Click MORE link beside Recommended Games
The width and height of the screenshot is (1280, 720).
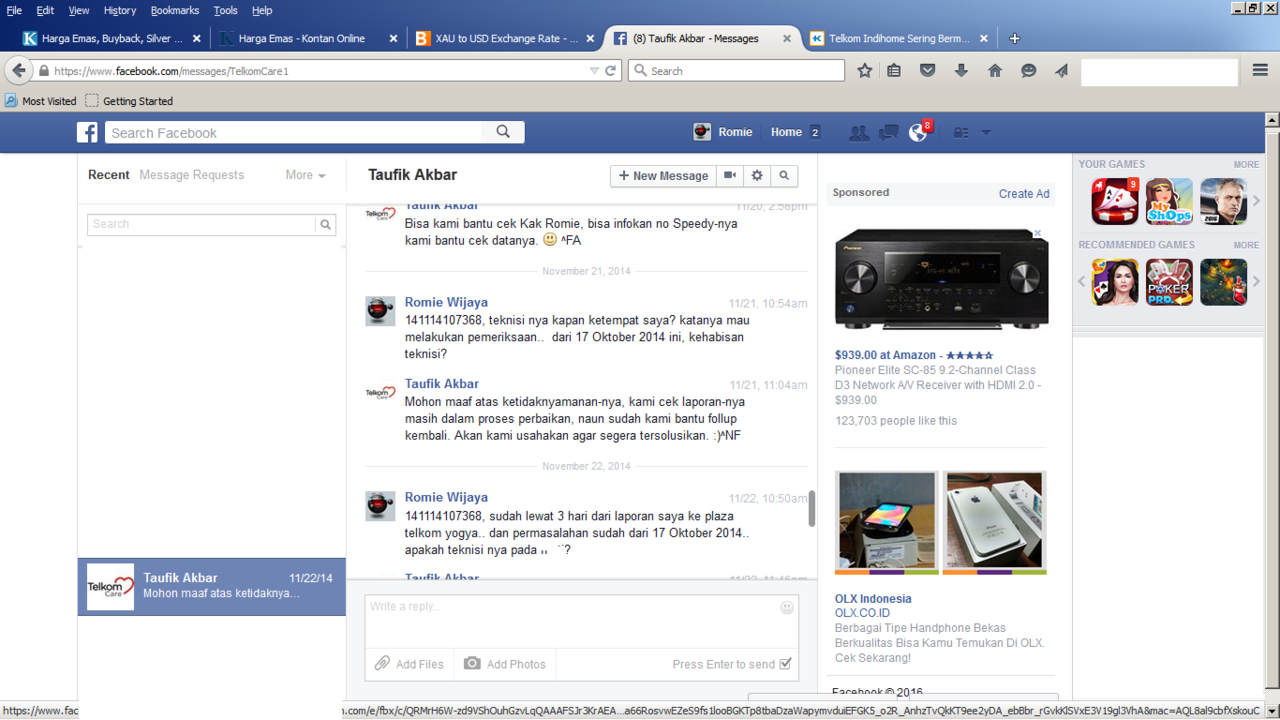1246,245
